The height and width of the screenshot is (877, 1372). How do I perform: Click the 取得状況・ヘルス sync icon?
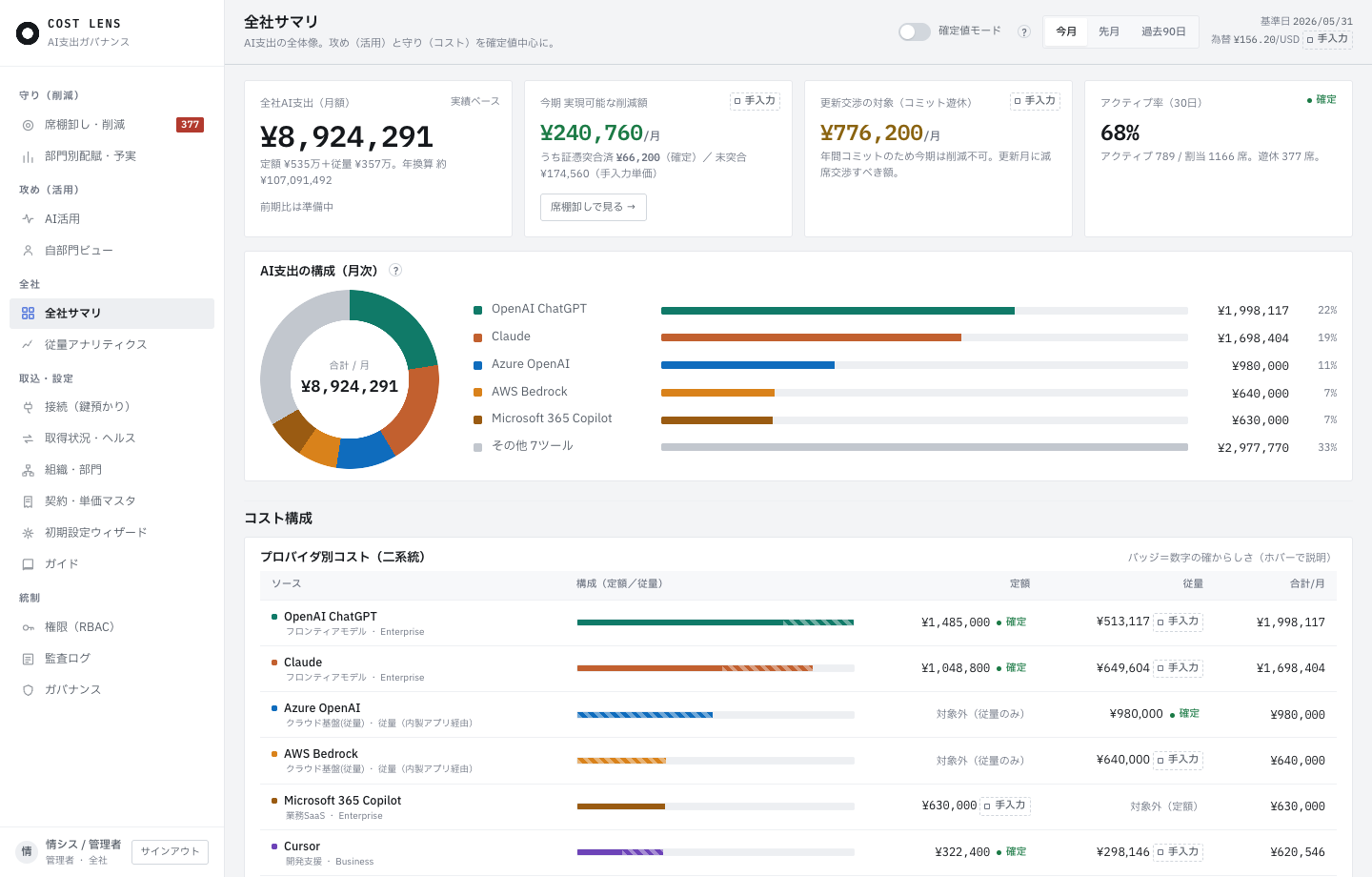click(x=28, y=438)
